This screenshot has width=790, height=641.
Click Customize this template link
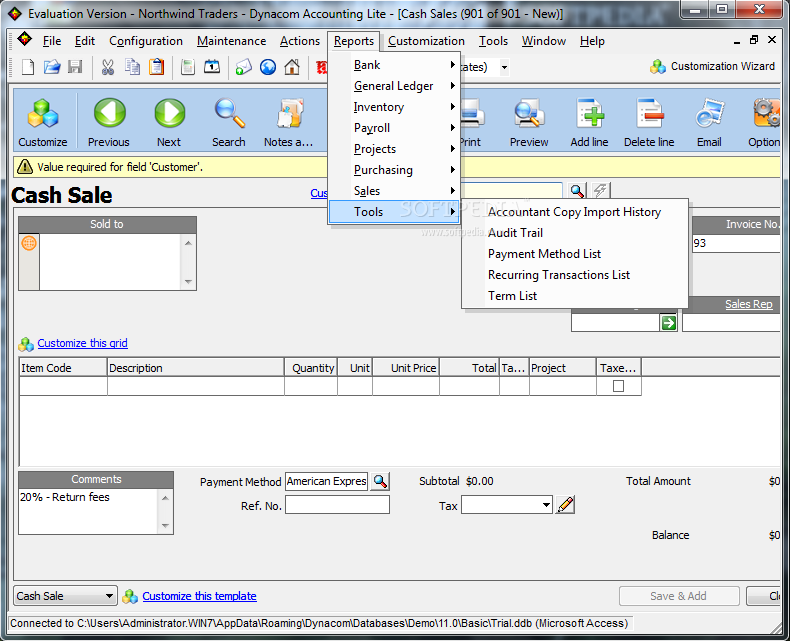[200, 596]
